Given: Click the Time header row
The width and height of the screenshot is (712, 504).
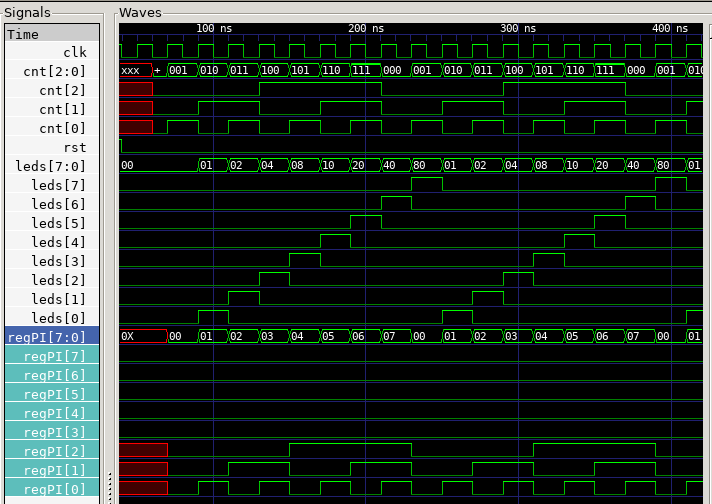Looking at the screenshot, I should 52,34.
